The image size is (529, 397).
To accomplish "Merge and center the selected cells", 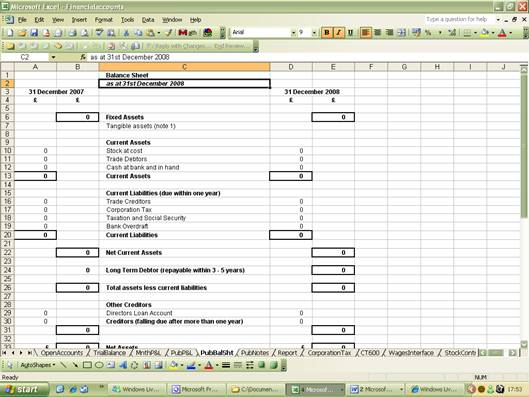I will click(x=401, y=32).
